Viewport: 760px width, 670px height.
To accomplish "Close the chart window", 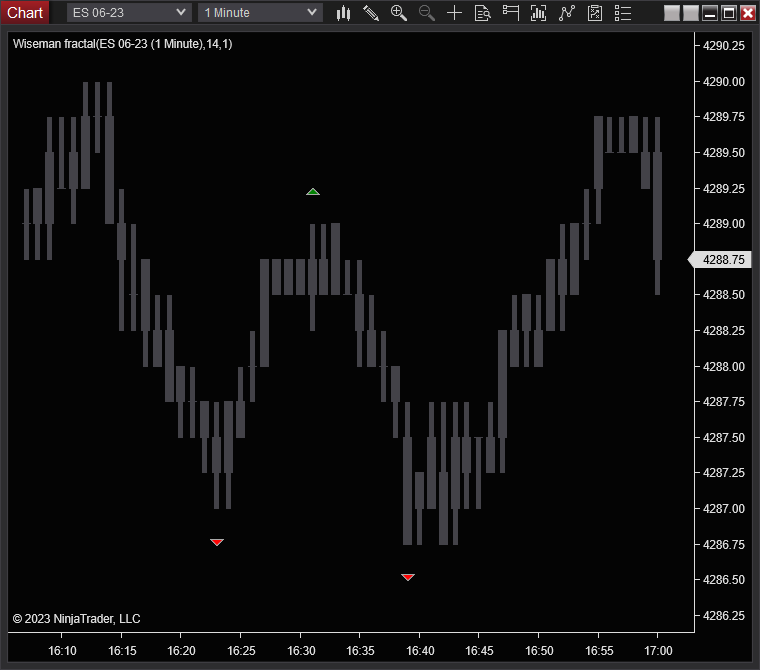I will (748, 13).
